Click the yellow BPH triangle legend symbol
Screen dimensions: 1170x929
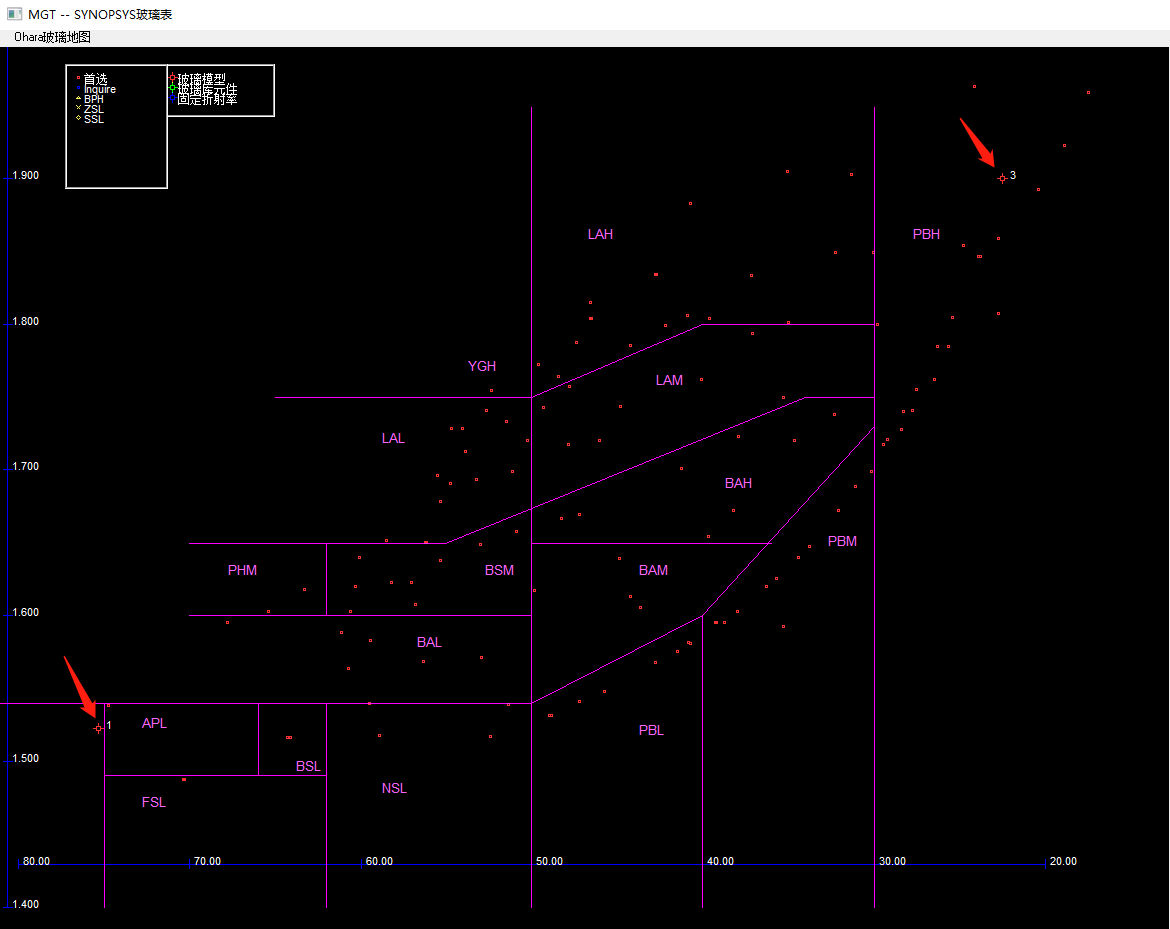click(x=78, y=98)
